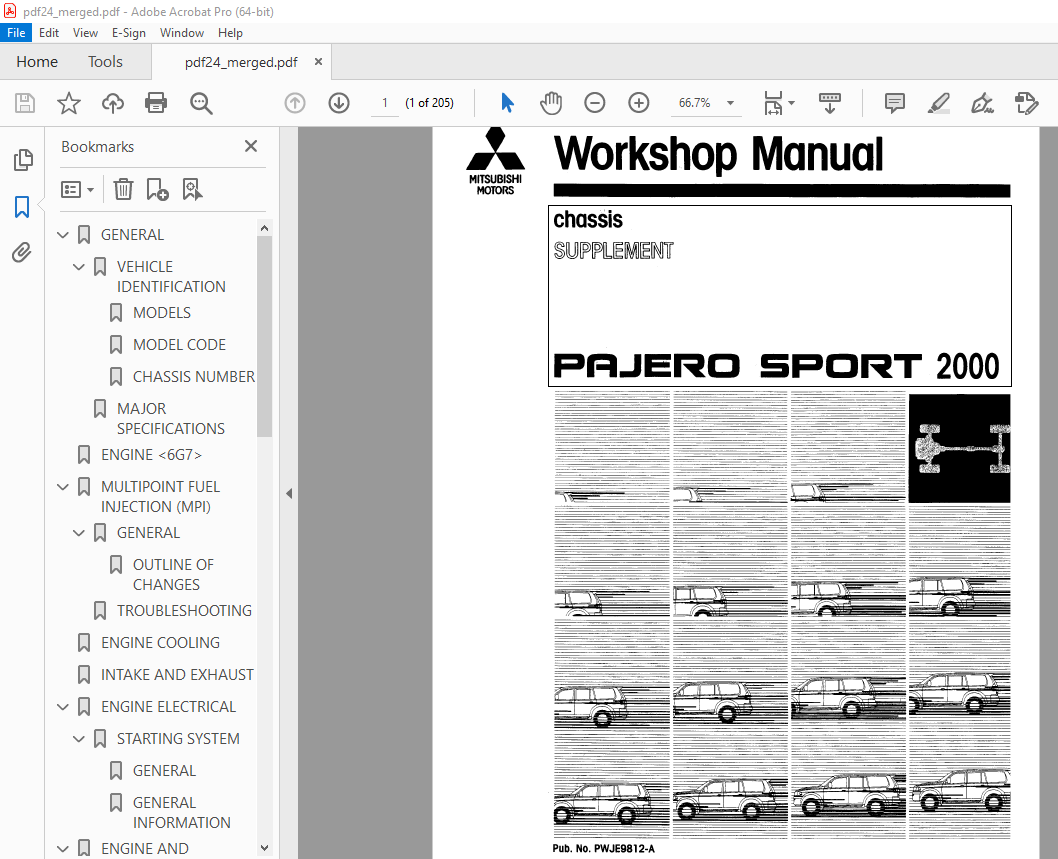Open the Help menu
This screenshot has height=859, width=1058.
point(230,32)
